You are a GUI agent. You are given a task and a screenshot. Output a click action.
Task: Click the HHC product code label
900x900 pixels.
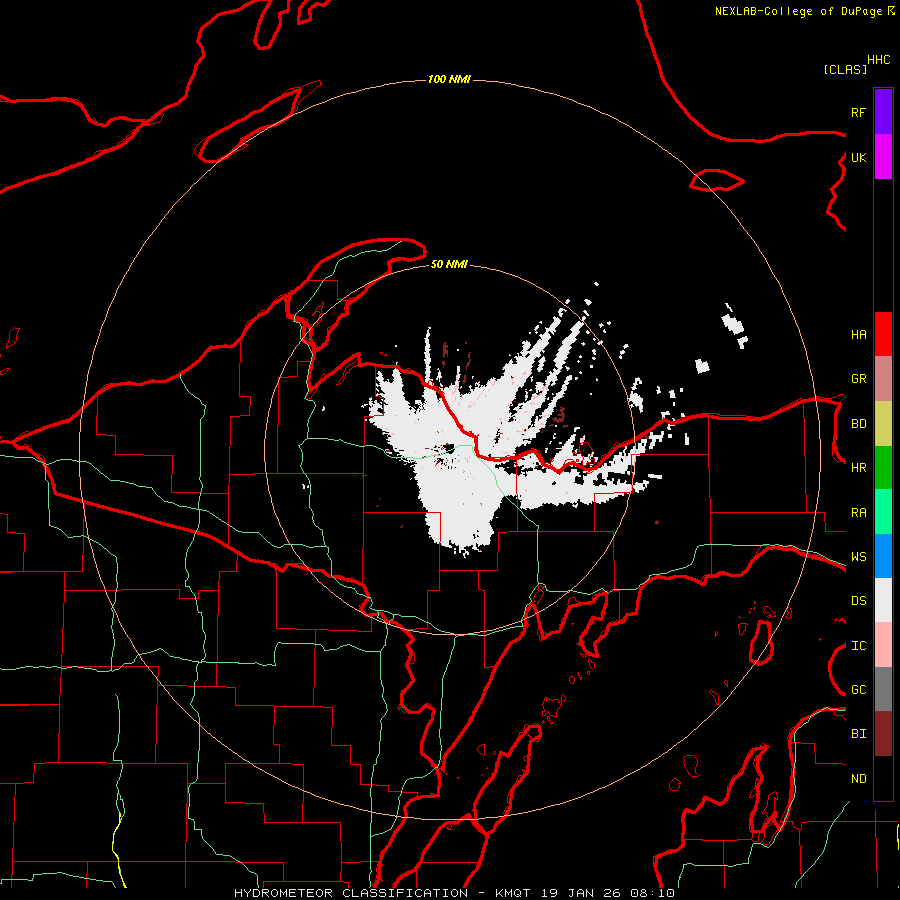879,60
